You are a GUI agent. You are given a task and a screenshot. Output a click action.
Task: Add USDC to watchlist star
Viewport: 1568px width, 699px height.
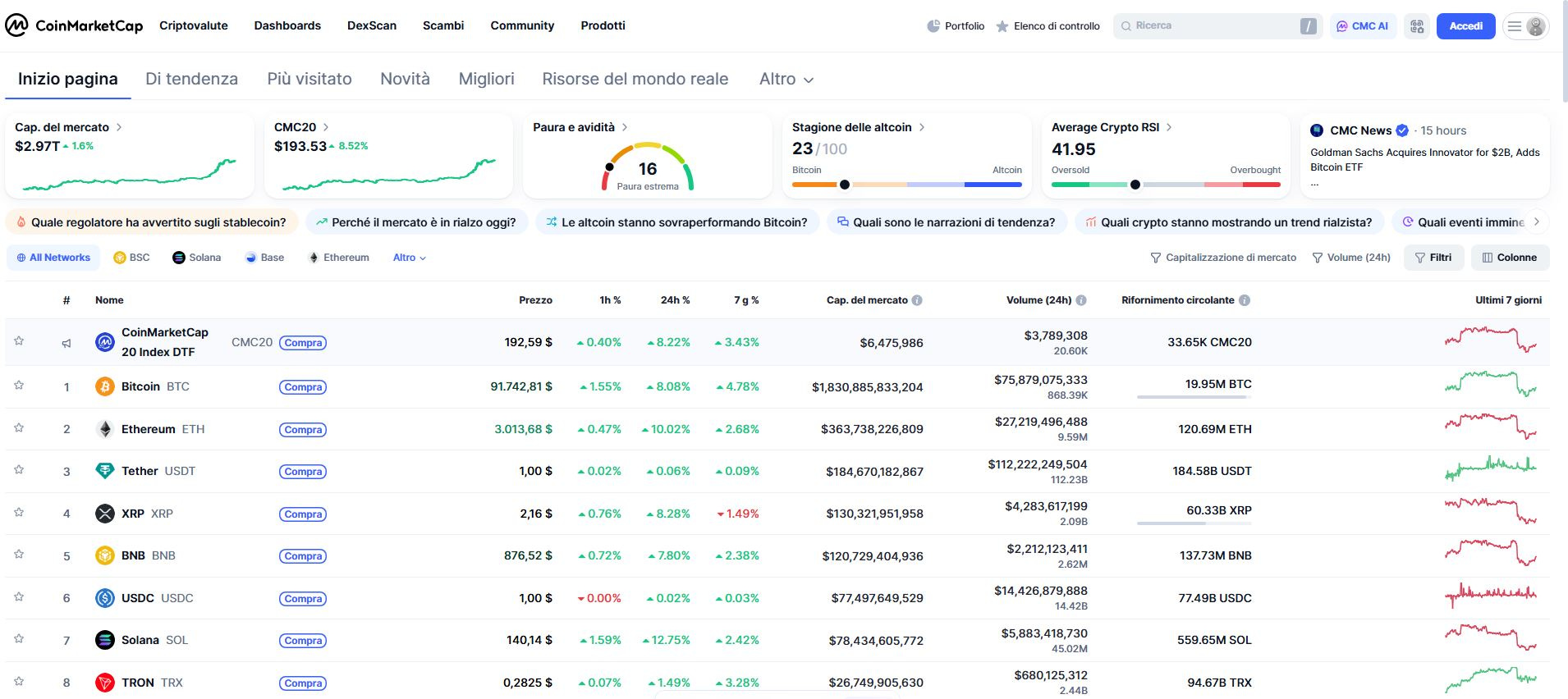[x=19, y=597]
